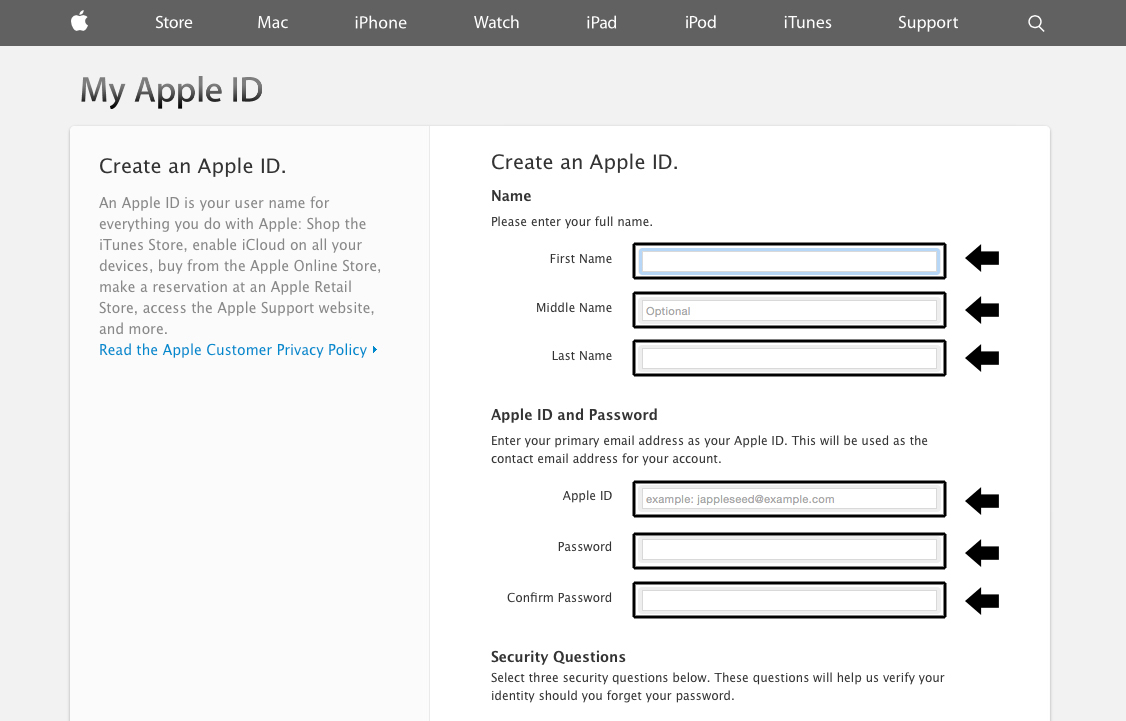The image size is (1126, 721).
Task: Select the Last Name text box
Action: [789, 358]
